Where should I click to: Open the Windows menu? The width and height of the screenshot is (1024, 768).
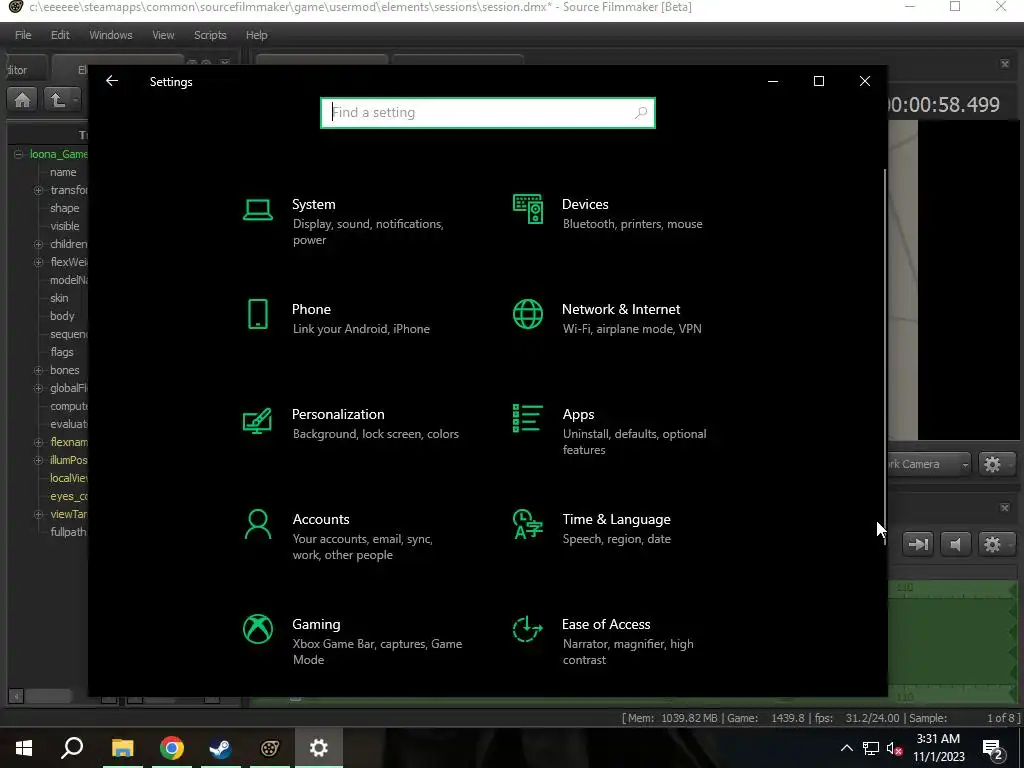(x=110, y=35)
